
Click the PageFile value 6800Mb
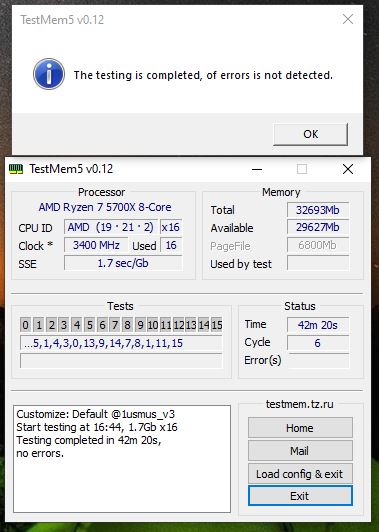(x=318, y=245)
